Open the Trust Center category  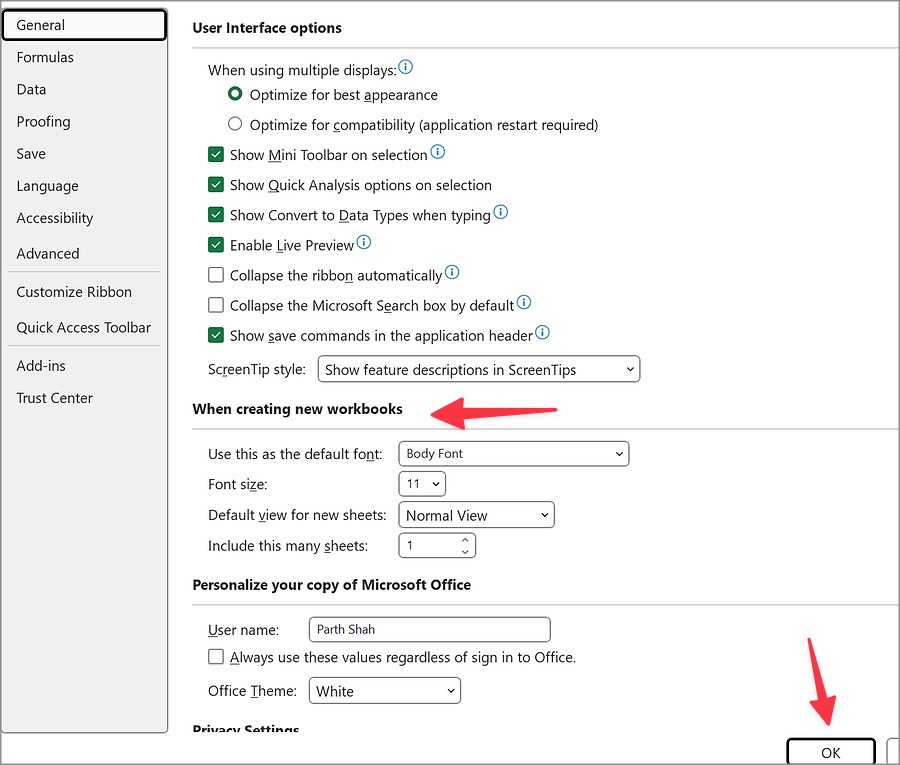pyautogui.click(x=54, y=398)
